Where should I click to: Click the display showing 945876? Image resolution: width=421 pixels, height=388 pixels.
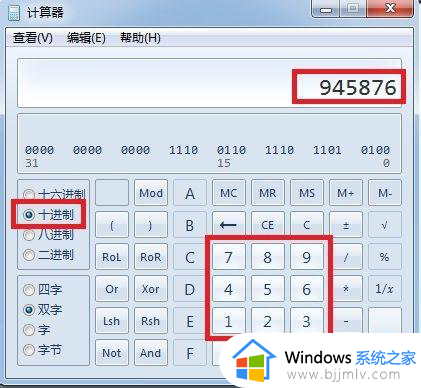(x=209, y=83)
